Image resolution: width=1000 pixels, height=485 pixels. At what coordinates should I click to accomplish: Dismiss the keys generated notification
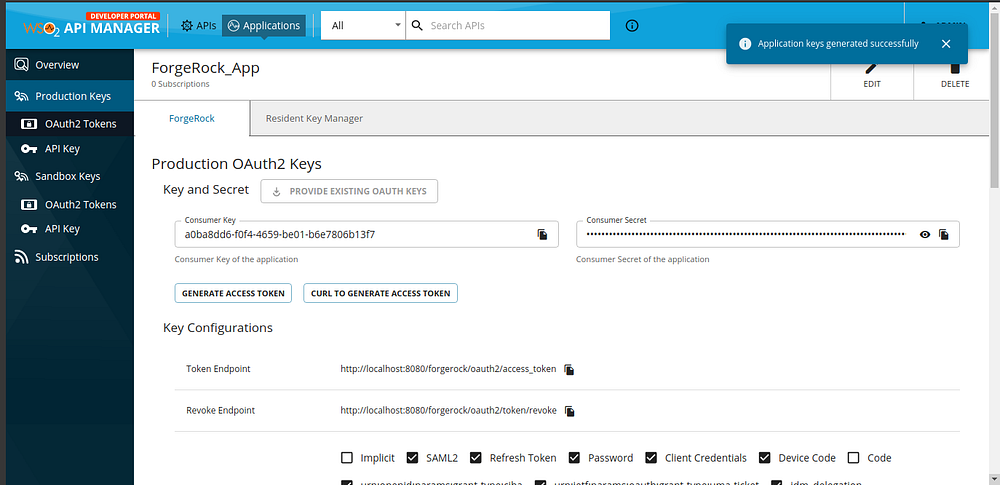click(946, 44)
